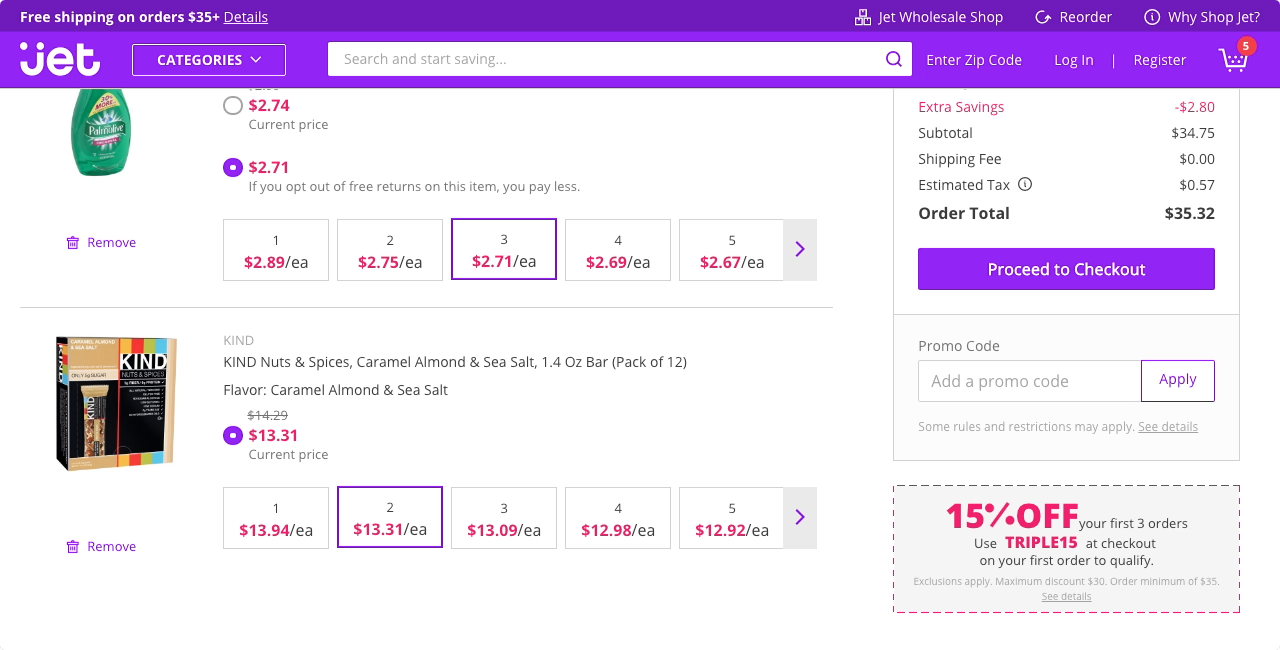The width and height of the screenshot is (1280, 650).
Task: Click the trash icon for the Palmolive item
Action: (73, 242)
